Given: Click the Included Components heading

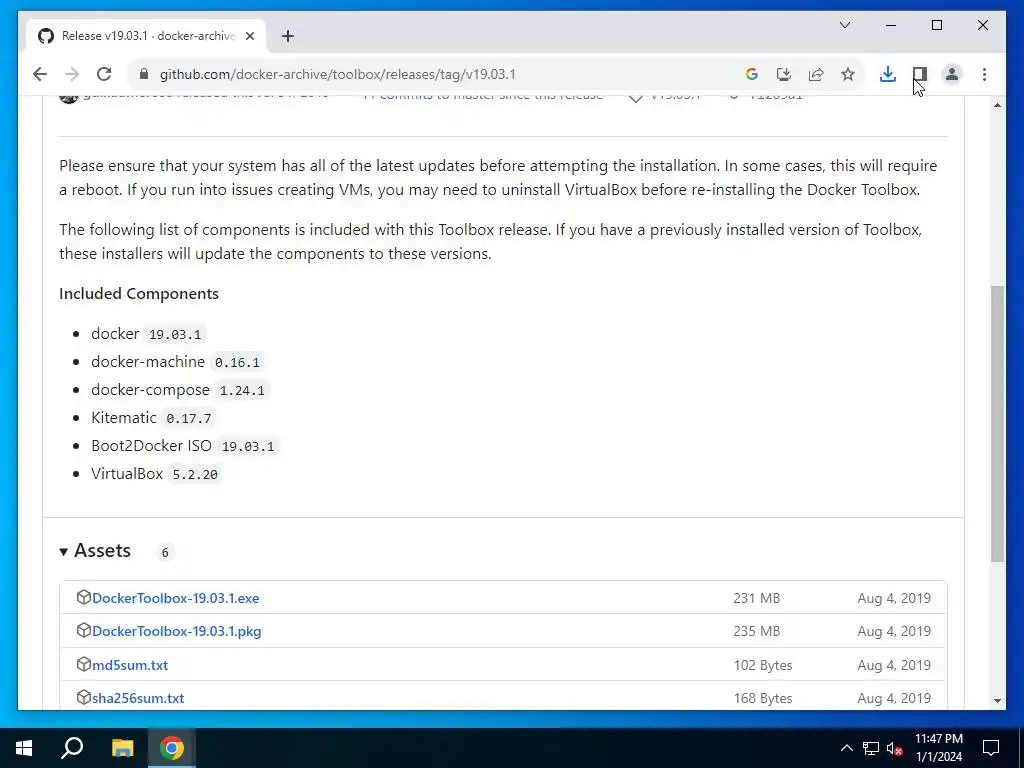Looking at the screenshot, I should pyautogui.click(x=138, y=294).
